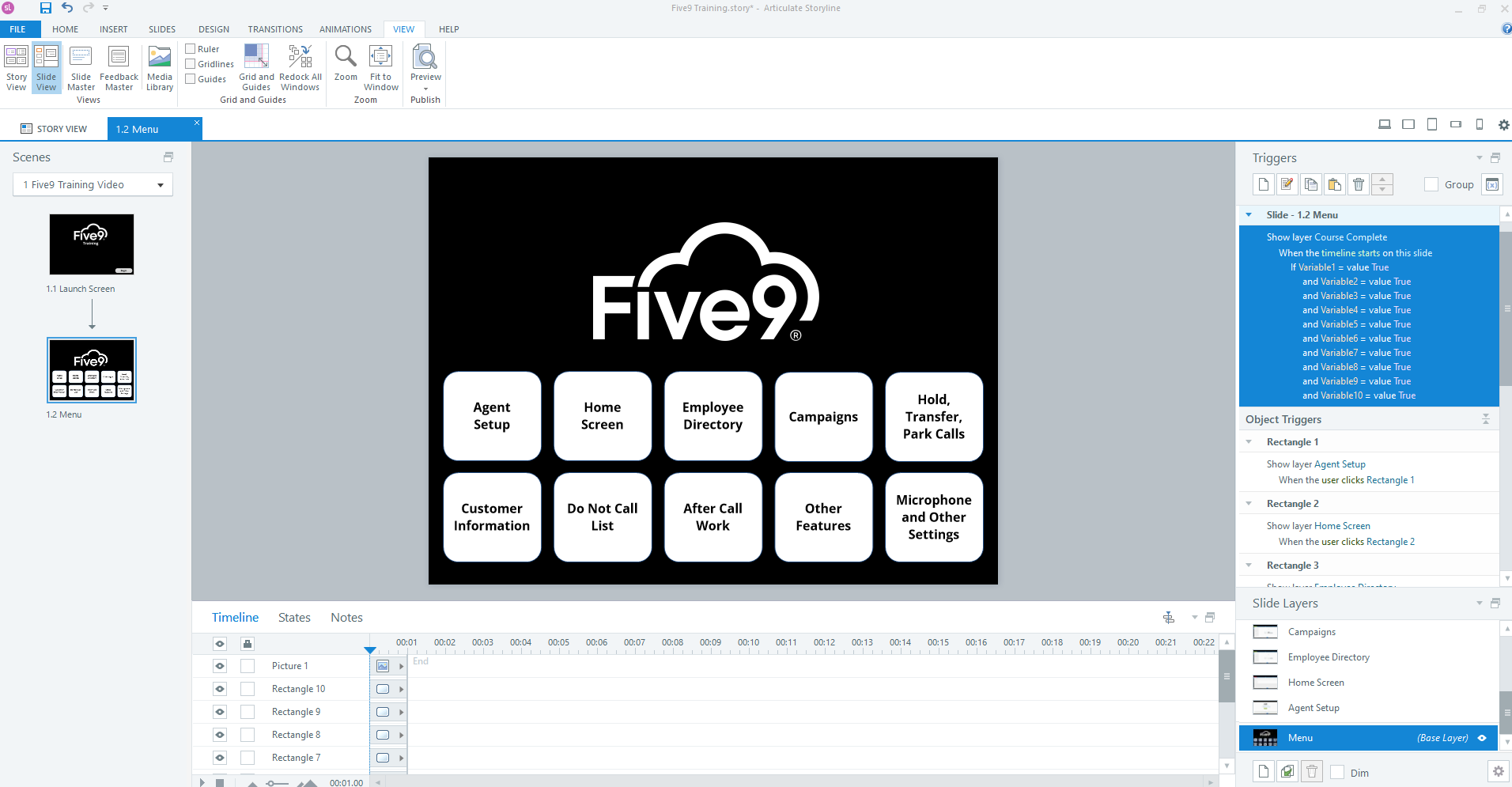Expand the Picture 1 timeline row arrow
Viewport: 1512px width, 787px height.
coord(402,666)
